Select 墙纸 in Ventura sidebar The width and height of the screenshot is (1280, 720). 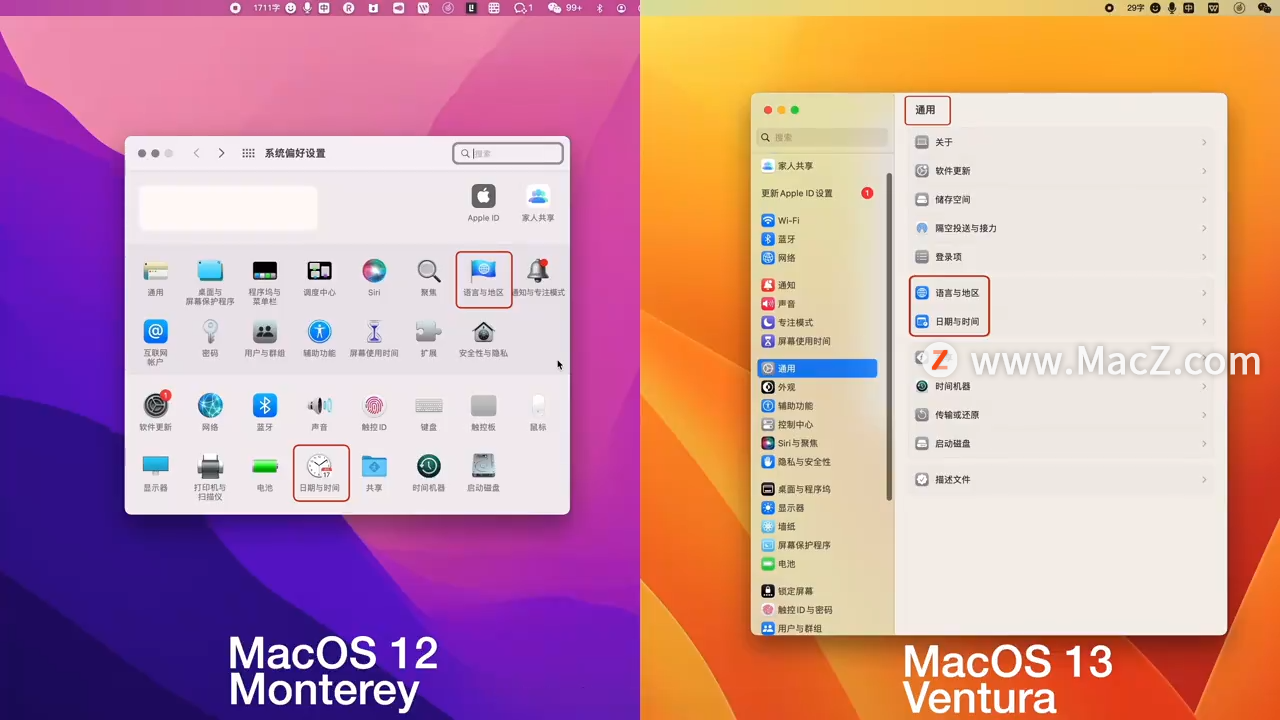[x=779, y=526]
